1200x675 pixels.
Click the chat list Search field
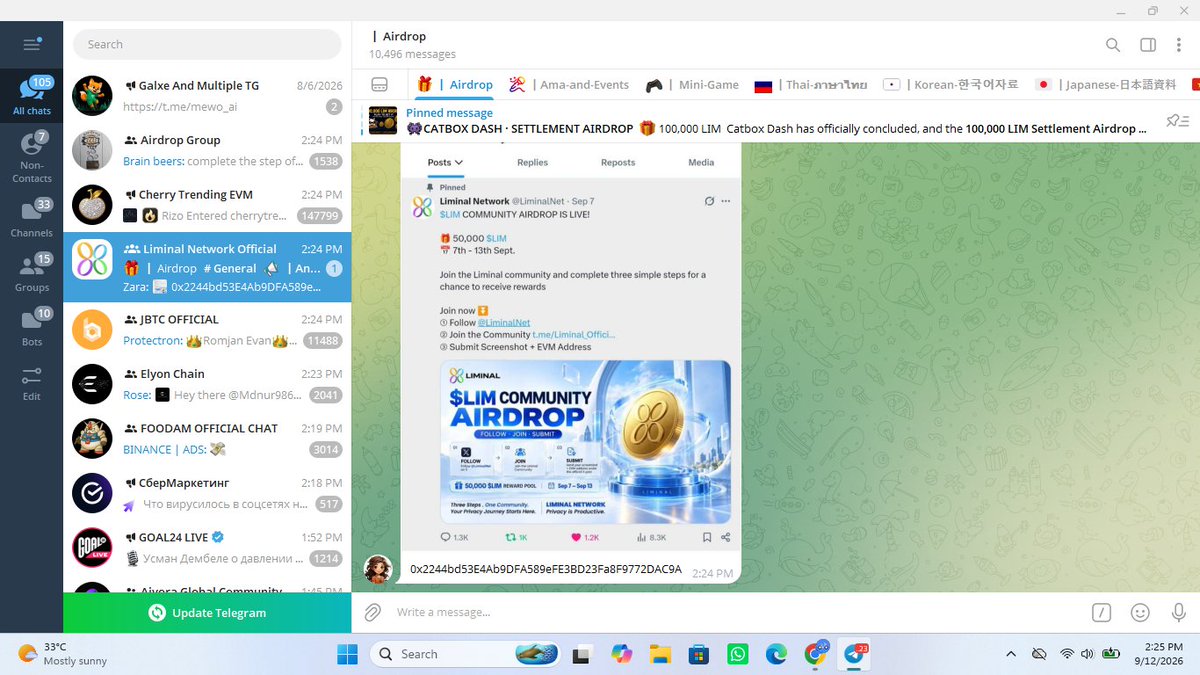coord(207,44)
